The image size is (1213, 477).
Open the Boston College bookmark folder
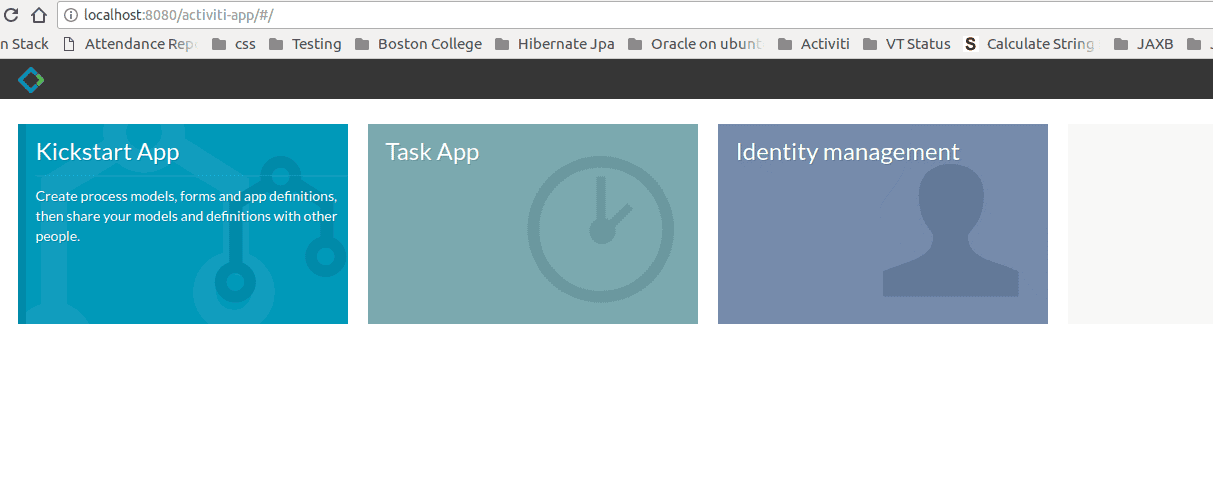pos(418,44)
